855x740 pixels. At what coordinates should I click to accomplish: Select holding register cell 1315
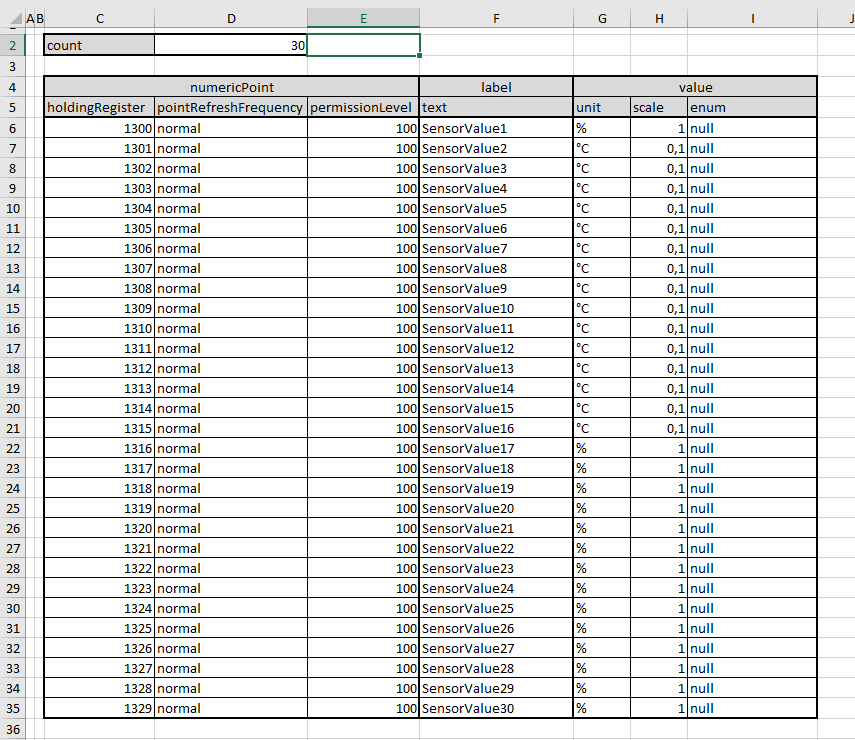[99, 428]
